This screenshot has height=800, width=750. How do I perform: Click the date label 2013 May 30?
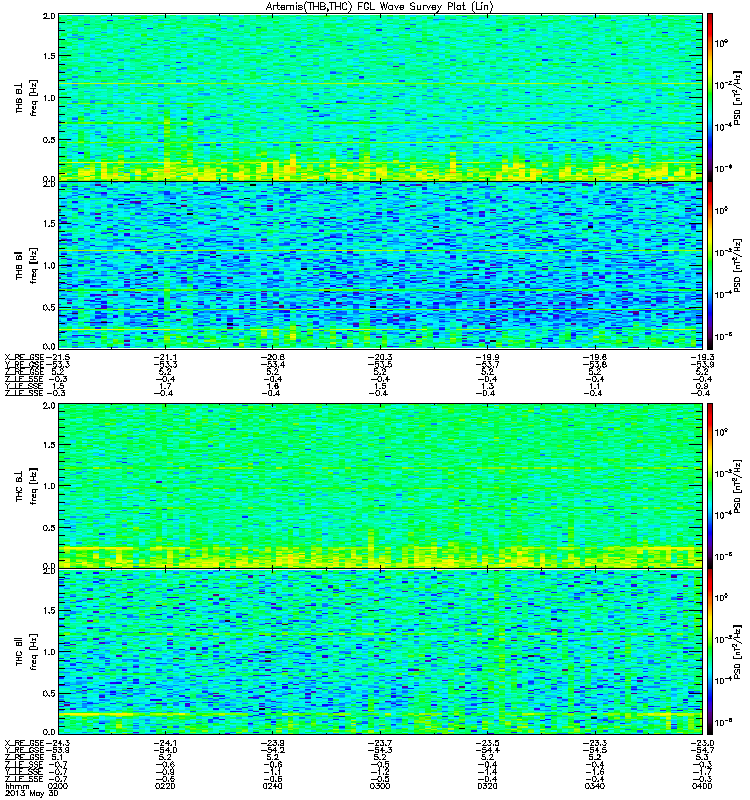pyautogui.click(x=32, y=794)
